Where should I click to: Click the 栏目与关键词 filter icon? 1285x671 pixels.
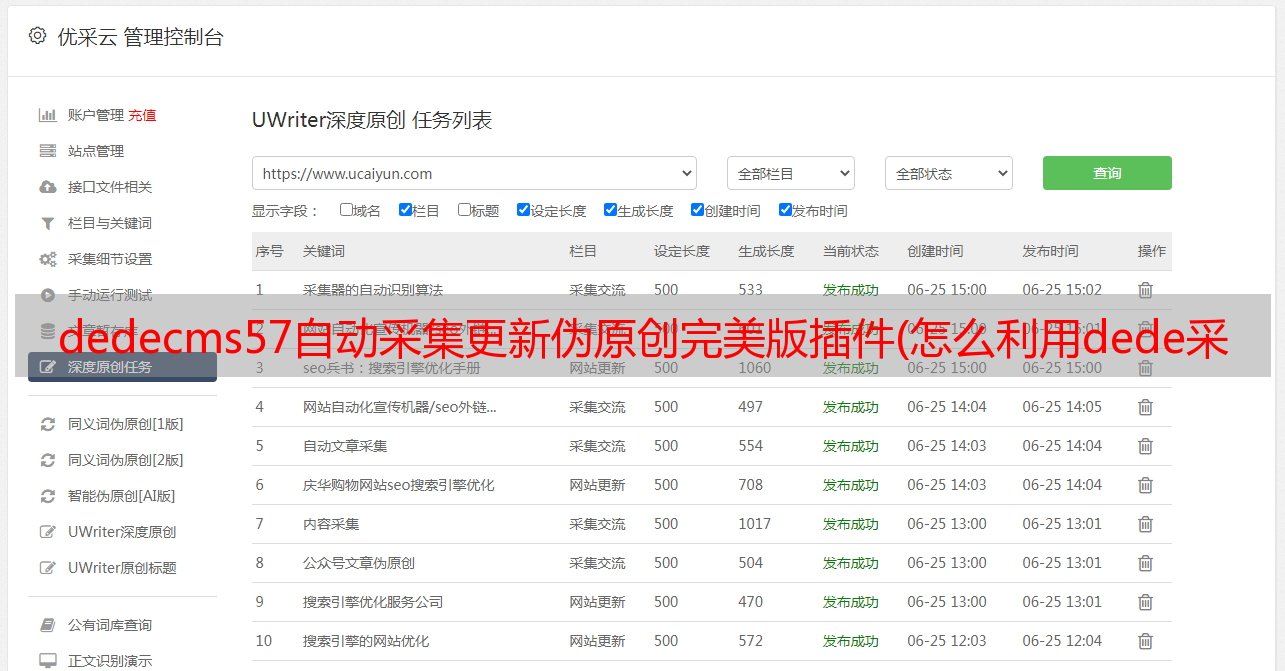[x=47, y=223]
